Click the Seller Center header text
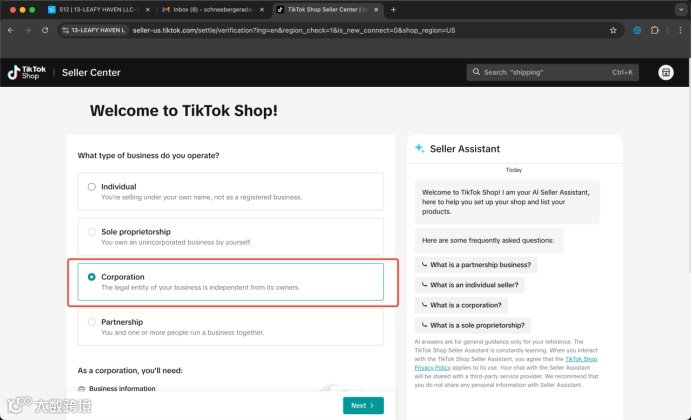Screen dimensions: 692x420 click(x=91, y=72)
